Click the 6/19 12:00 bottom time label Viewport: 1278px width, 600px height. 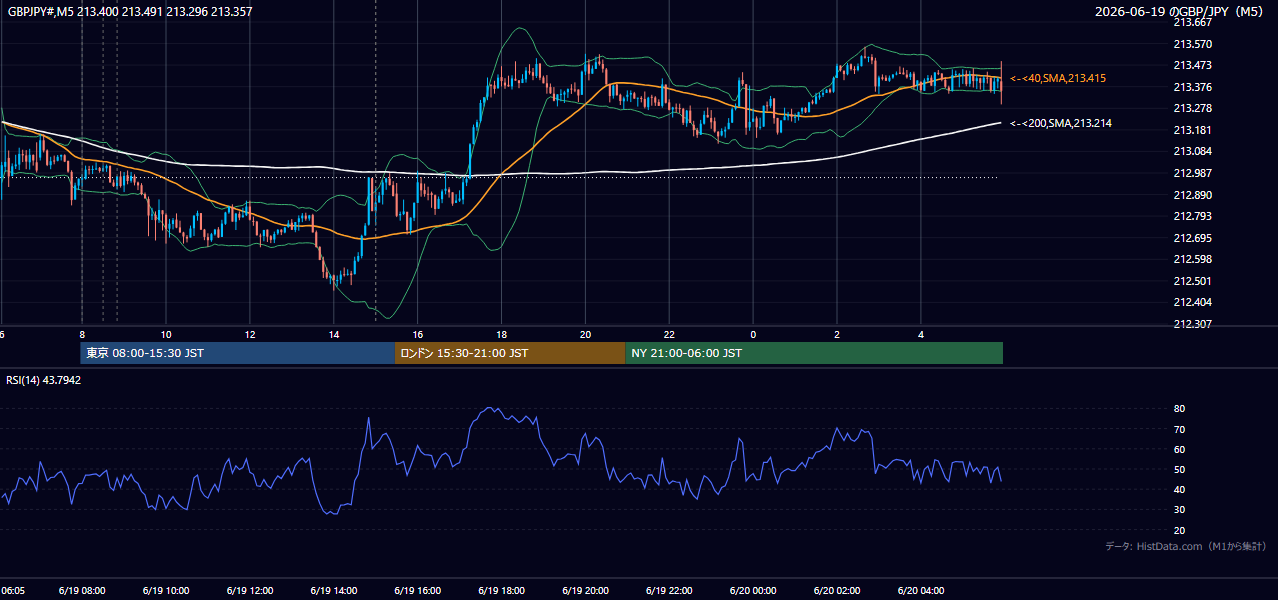point(250,591)
